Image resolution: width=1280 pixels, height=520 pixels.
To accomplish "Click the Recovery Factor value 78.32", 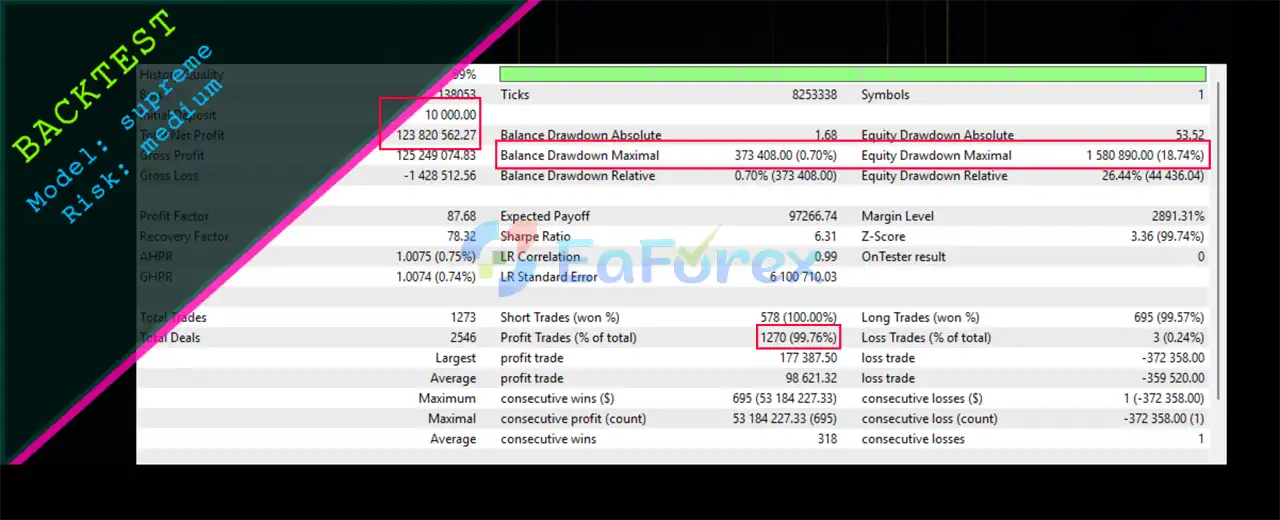I will pos(458,236).
